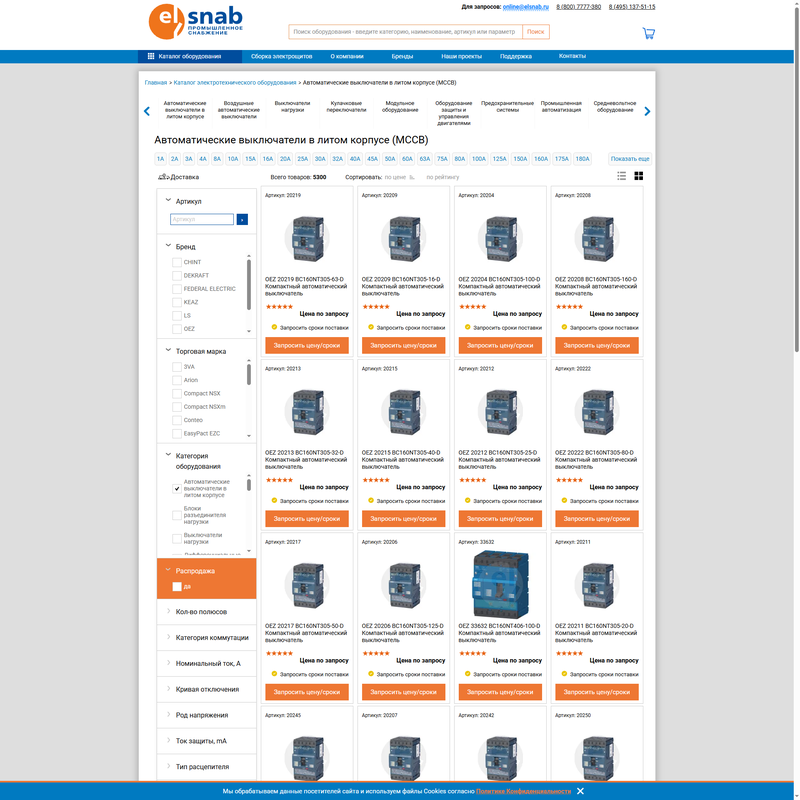Close the cookies notification bar
Viewport: 800px width, 800px height.
tap(580, 791)
